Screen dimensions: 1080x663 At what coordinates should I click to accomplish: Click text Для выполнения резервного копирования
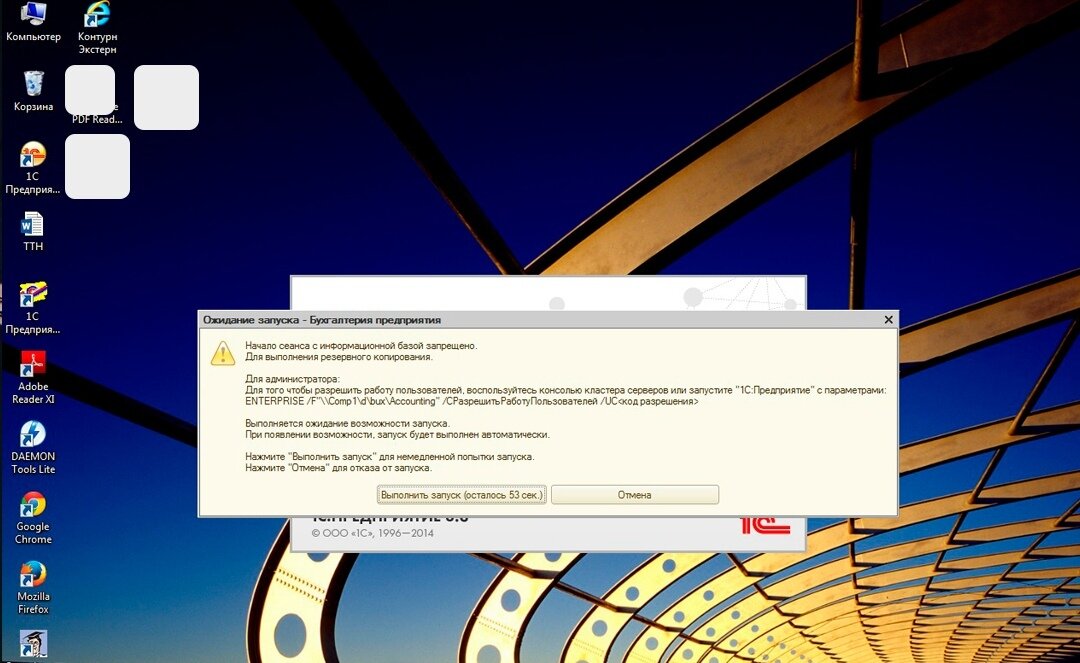tap(339, 357)
